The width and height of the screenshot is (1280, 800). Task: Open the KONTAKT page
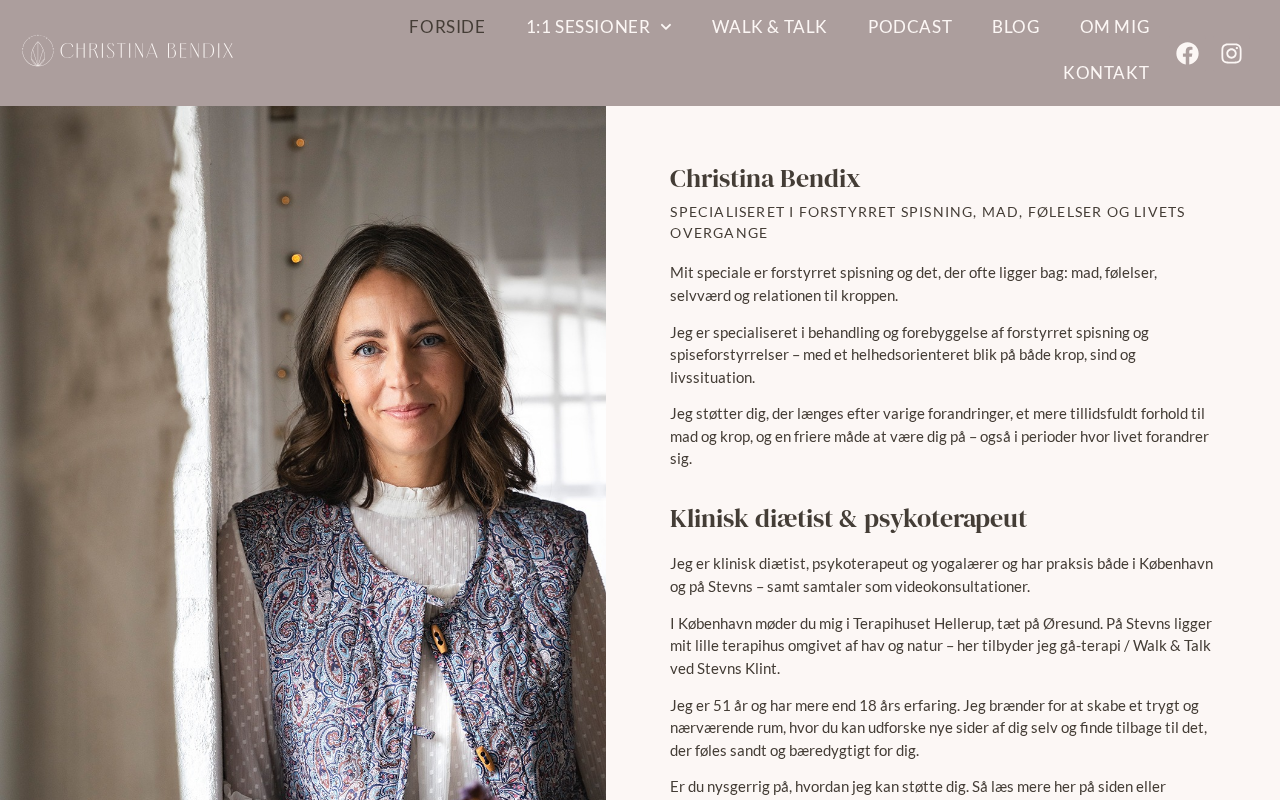coord(1106,73)
